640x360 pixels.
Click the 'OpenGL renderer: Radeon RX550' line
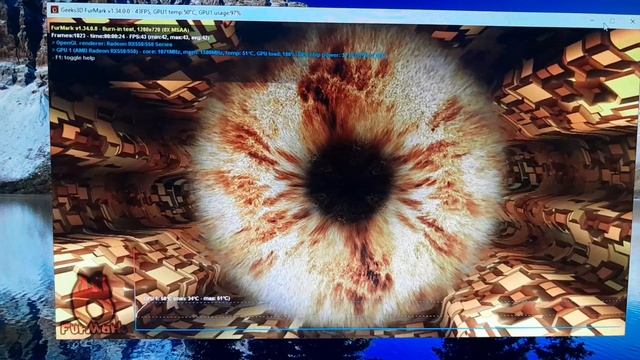pyautogui.click(x=112, y=44)
